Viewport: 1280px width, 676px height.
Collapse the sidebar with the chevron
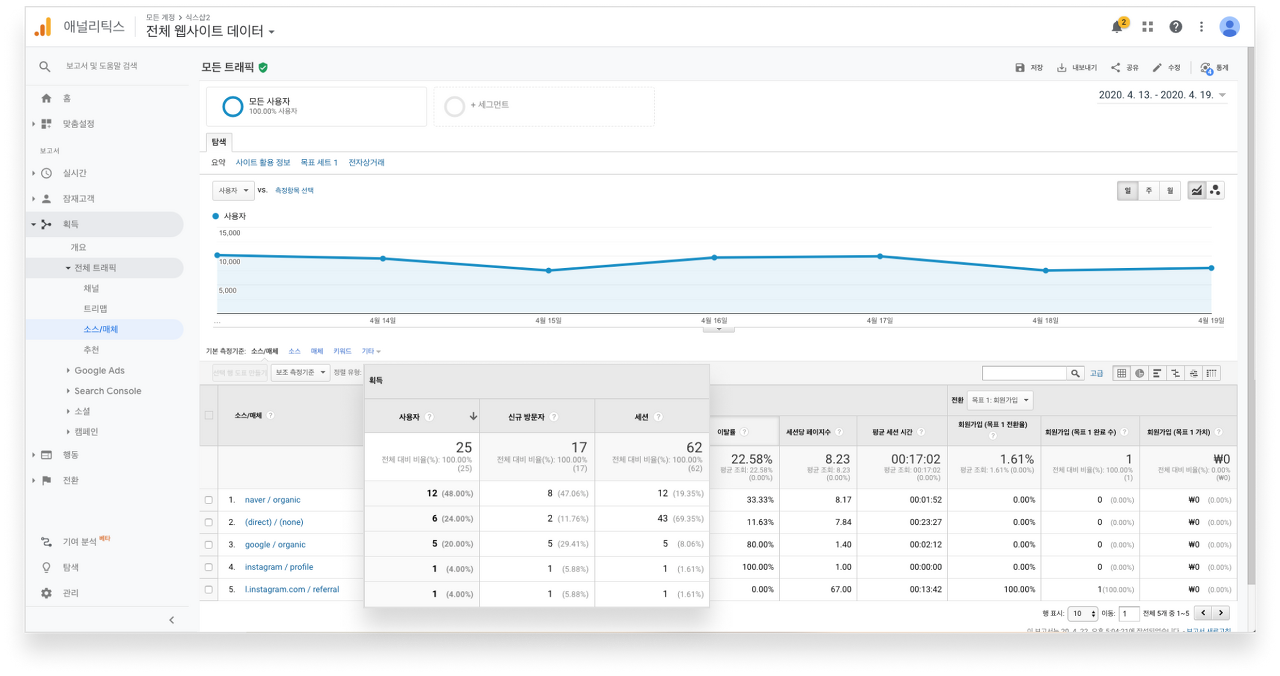coord(172,620)
